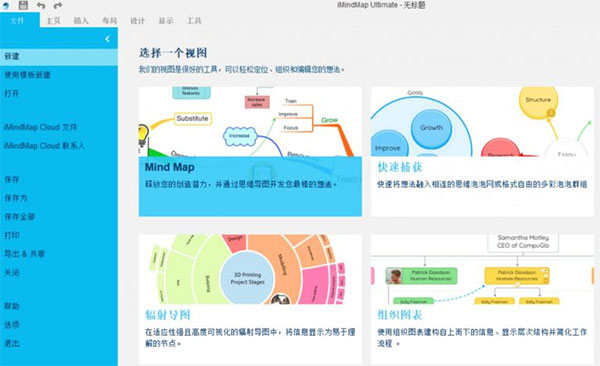Select the Mind Map view preview image
600x366 pixels.
250,121
